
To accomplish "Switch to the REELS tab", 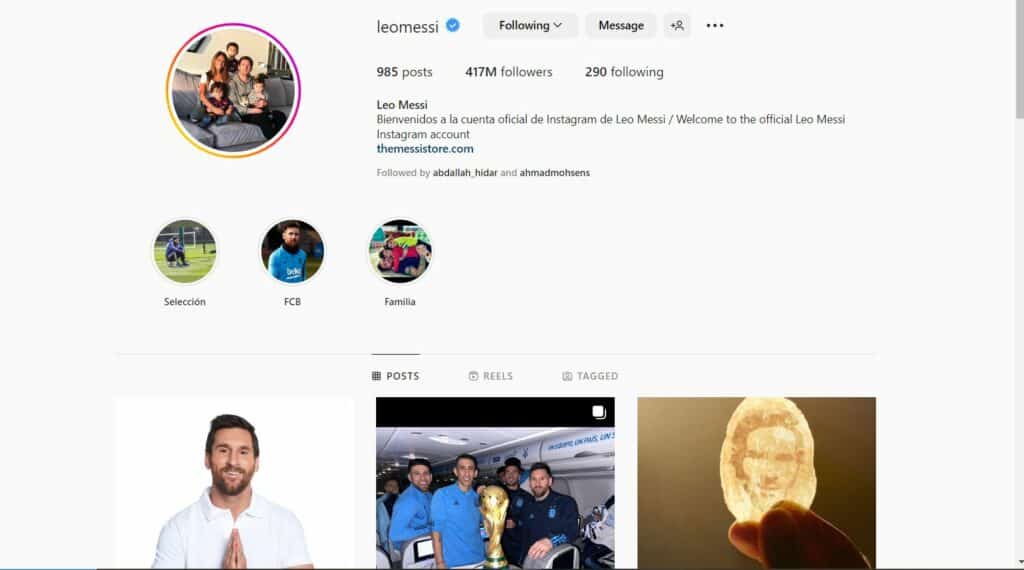I will point(490,376).
